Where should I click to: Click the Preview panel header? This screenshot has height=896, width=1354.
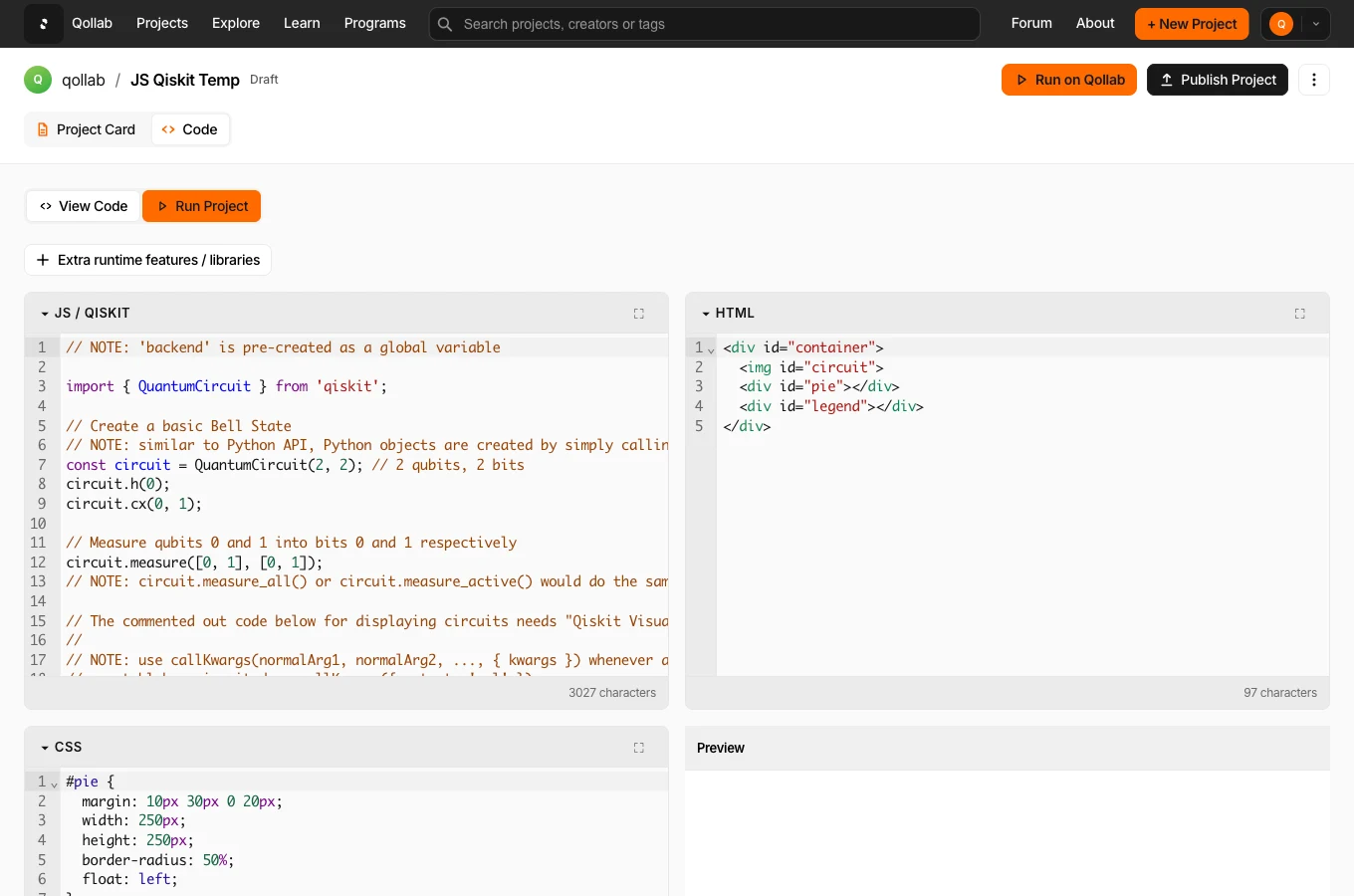(x=1008, y=748)
